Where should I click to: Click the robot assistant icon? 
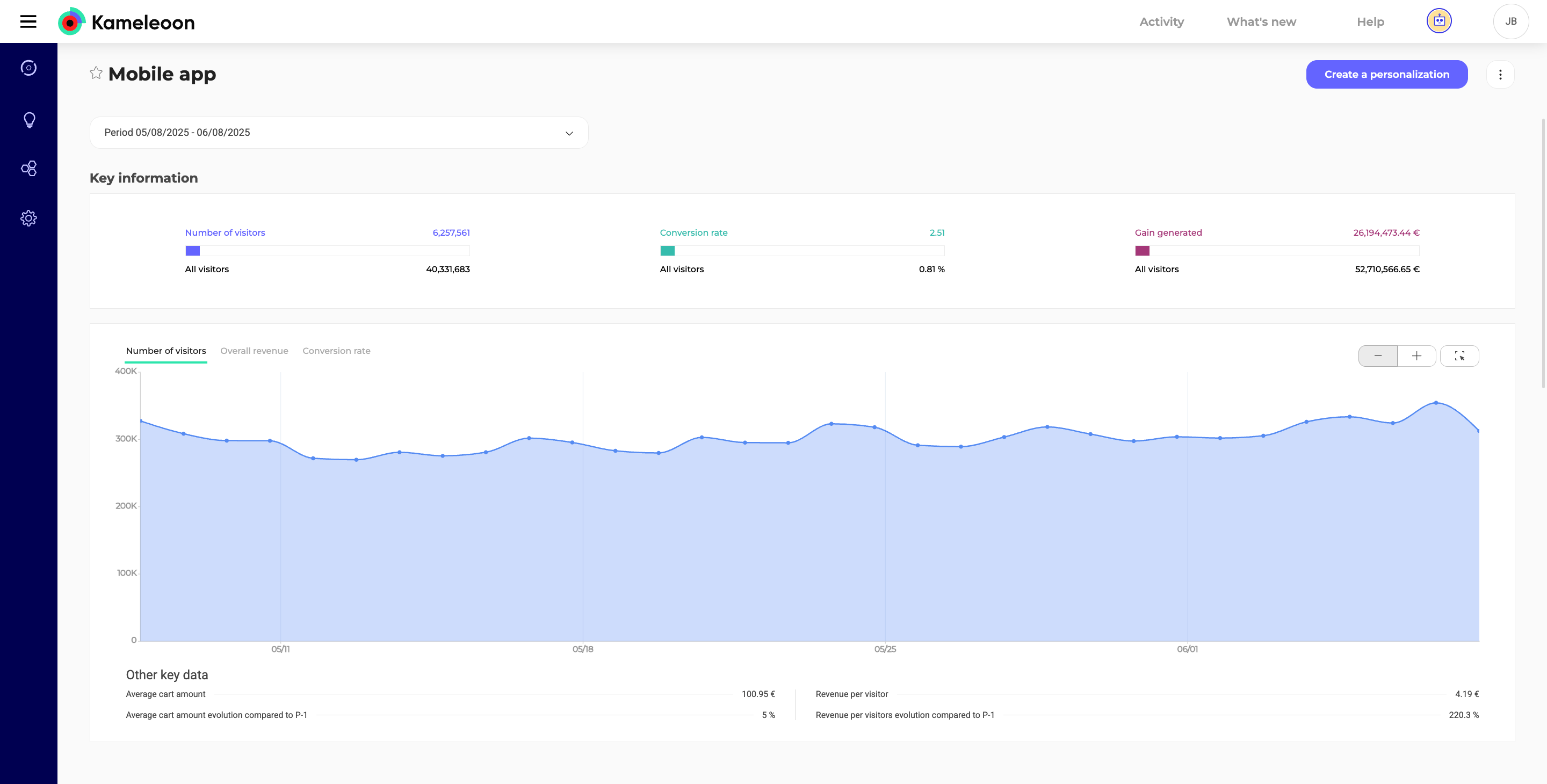click(1438, 21)
